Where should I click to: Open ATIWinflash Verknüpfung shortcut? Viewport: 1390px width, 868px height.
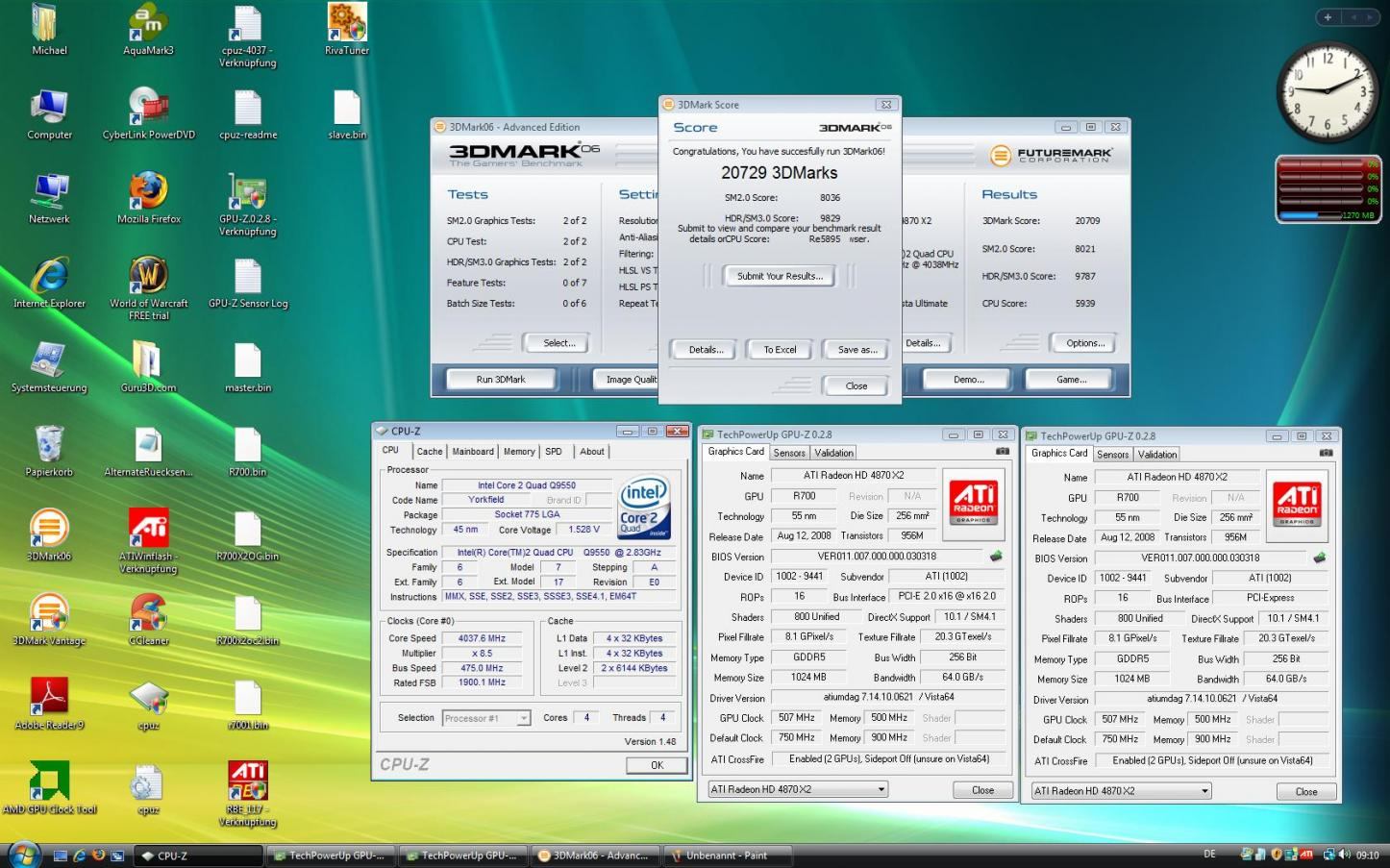[148, 542]
